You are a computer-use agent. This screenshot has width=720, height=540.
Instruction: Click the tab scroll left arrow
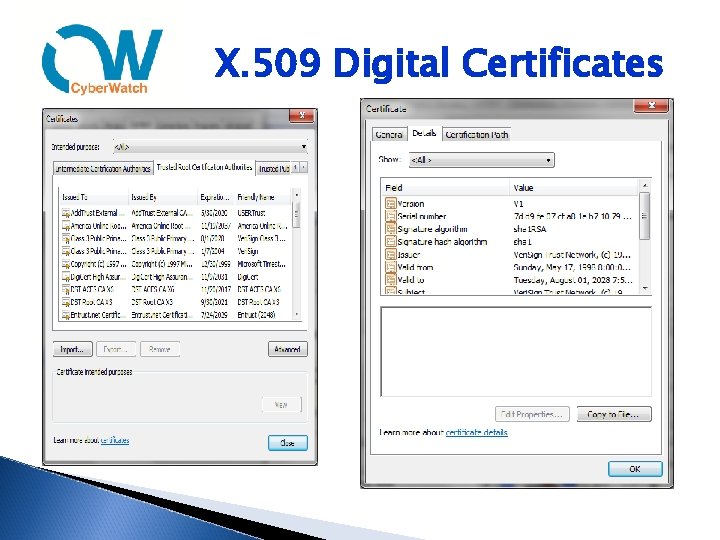(295, 168)
